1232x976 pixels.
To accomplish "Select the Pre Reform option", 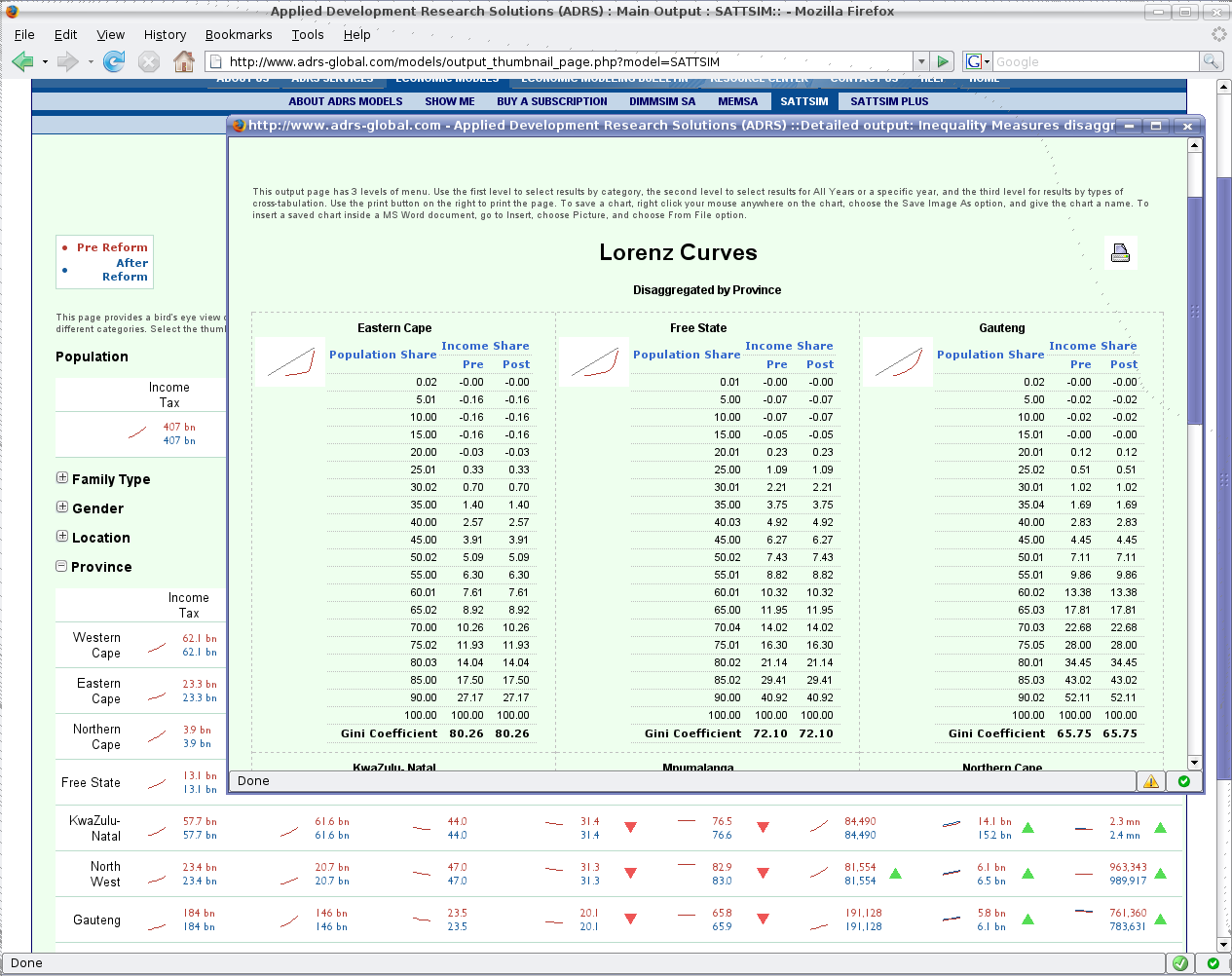I will tap(112, 247).
